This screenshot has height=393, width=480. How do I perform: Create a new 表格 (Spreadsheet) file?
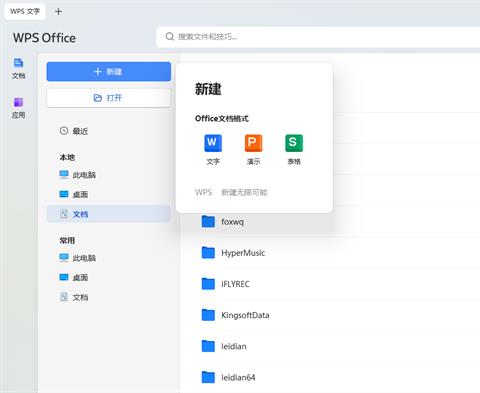[x=294, y=149]
